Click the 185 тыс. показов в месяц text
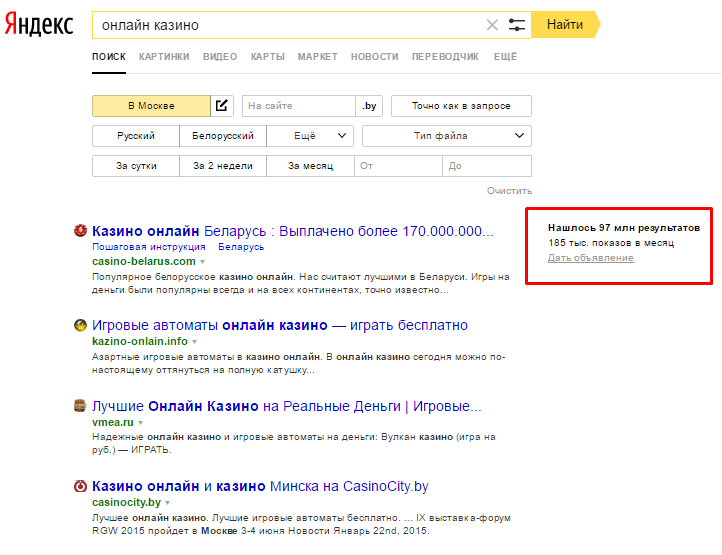 [x=611, y=243]
